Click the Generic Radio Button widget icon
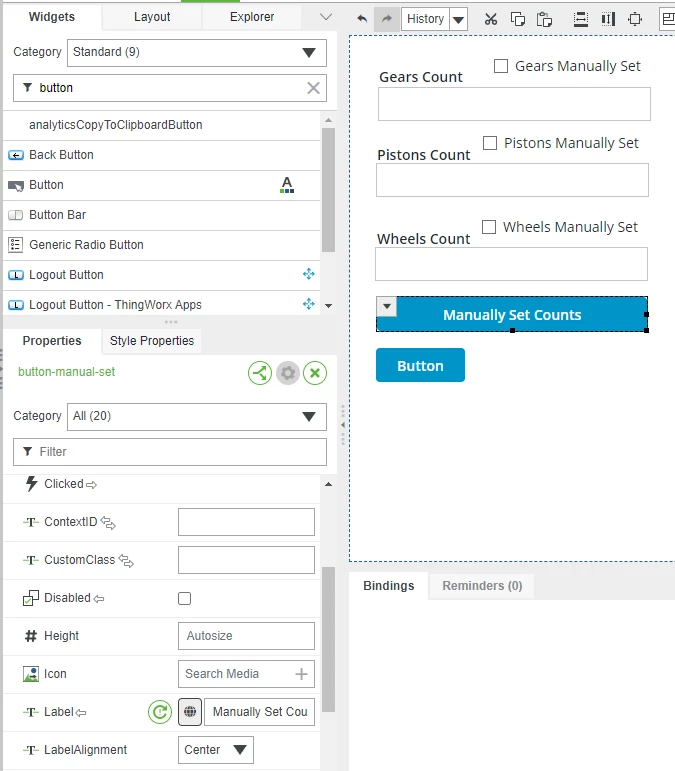Viewport: 675px width, 771px height. tap(16, 245)
